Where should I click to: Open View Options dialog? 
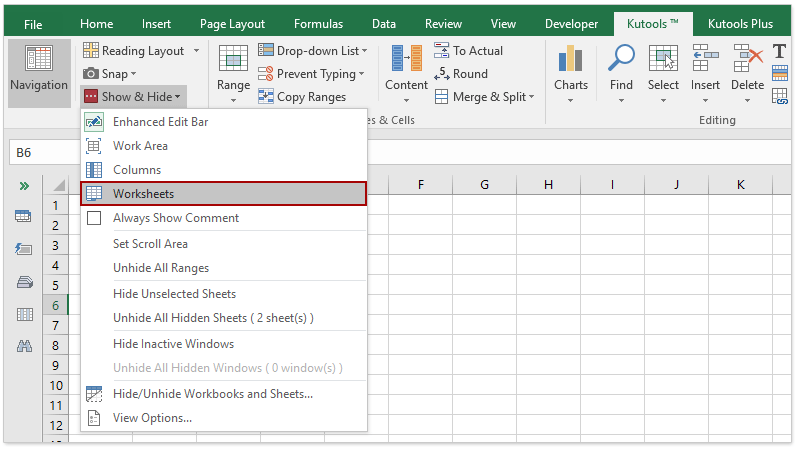pos(224,418)
